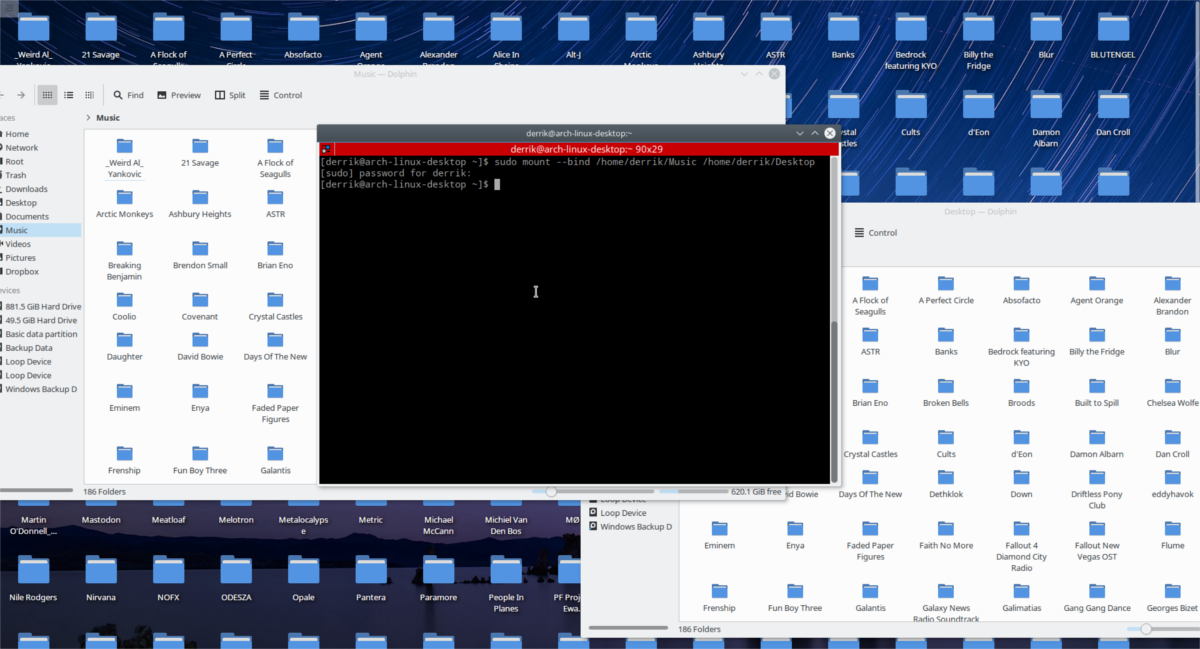Select Network in Places sidebar

[22, 147]
